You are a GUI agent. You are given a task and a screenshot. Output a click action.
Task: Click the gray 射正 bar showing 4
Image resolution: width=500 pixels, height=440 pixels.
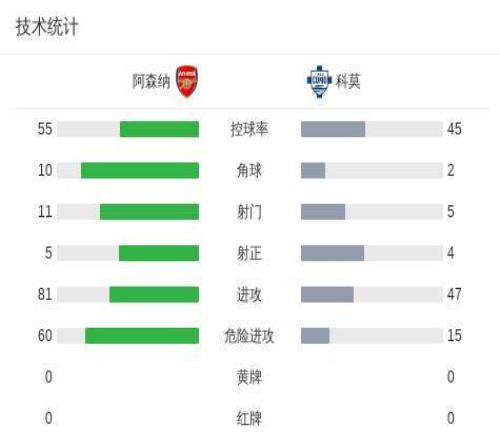click(x=332, y=253)
